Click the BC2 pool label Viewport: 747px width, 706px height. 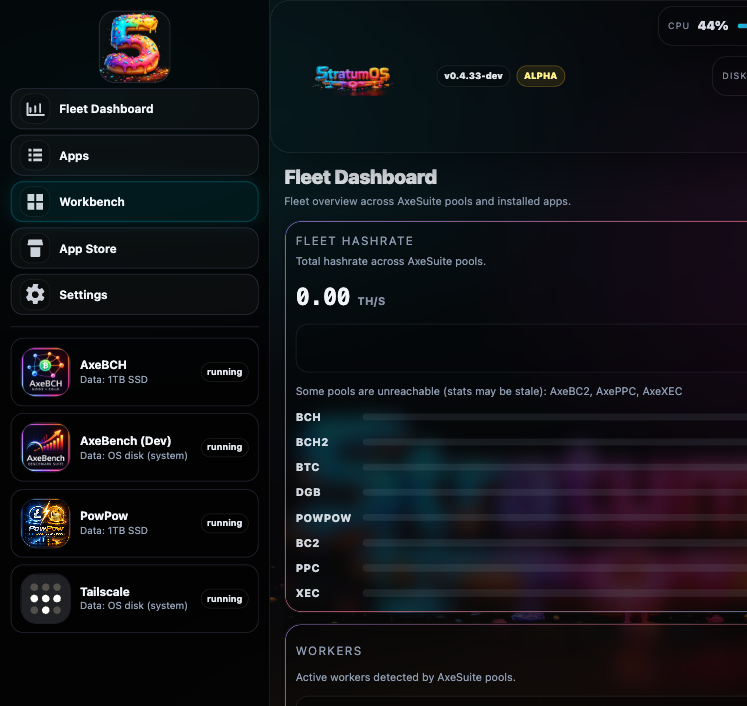[x=308, y=543]
